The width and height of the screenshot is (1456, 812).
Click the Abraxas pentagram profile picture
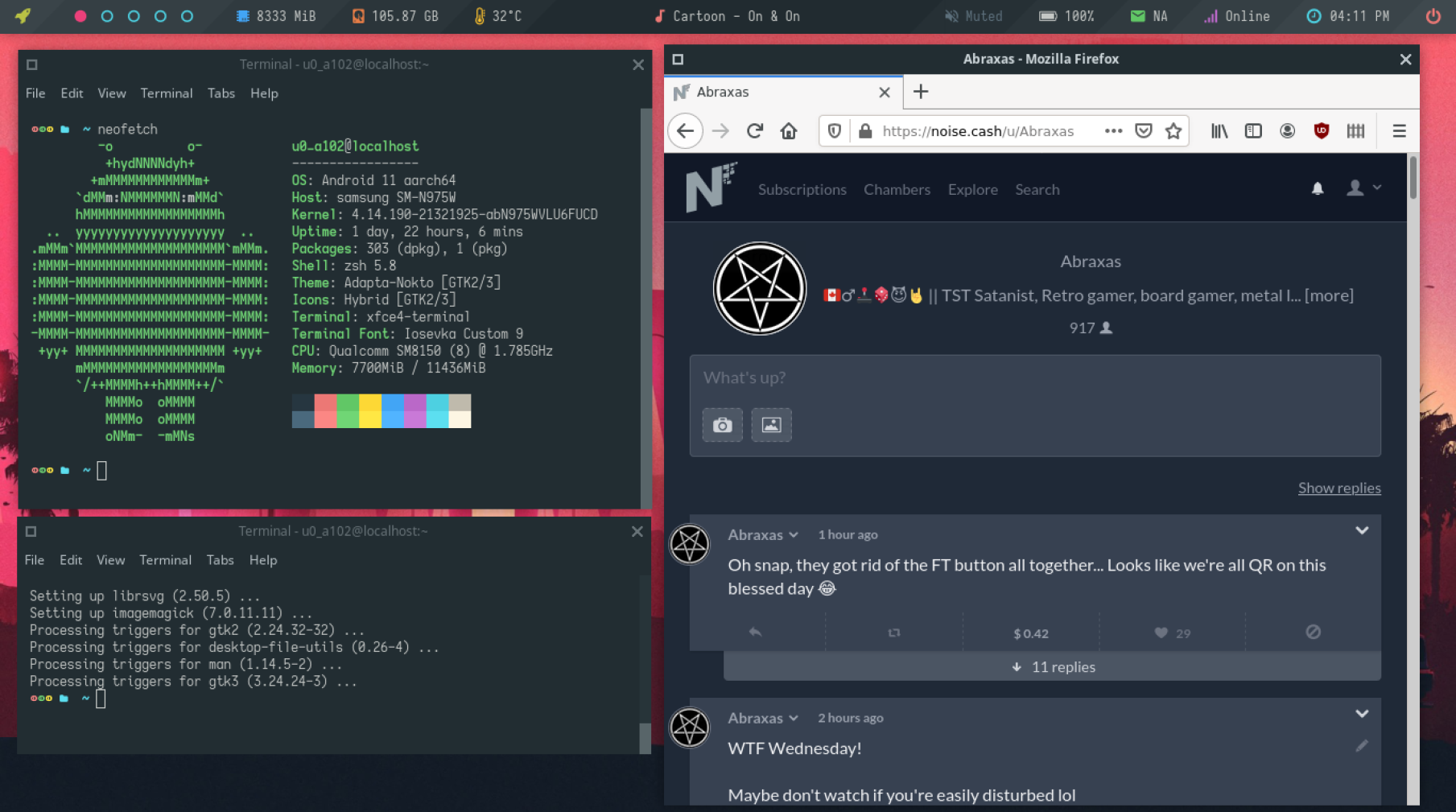coord(760,289)
